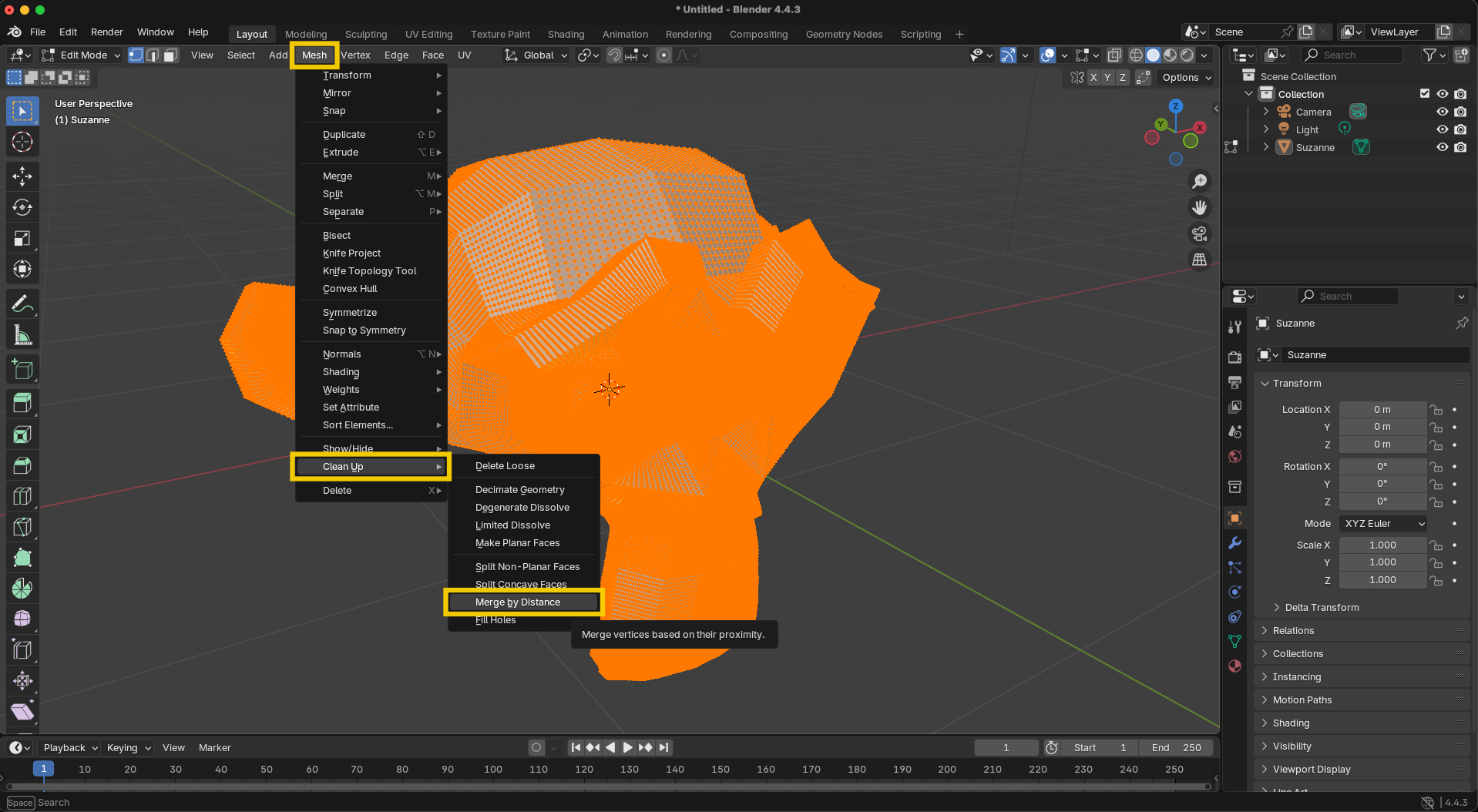This screenshot has height=812, width=1478.
Task: Click the zoom viewport magnifier icon
Action: coord(1200,181)
